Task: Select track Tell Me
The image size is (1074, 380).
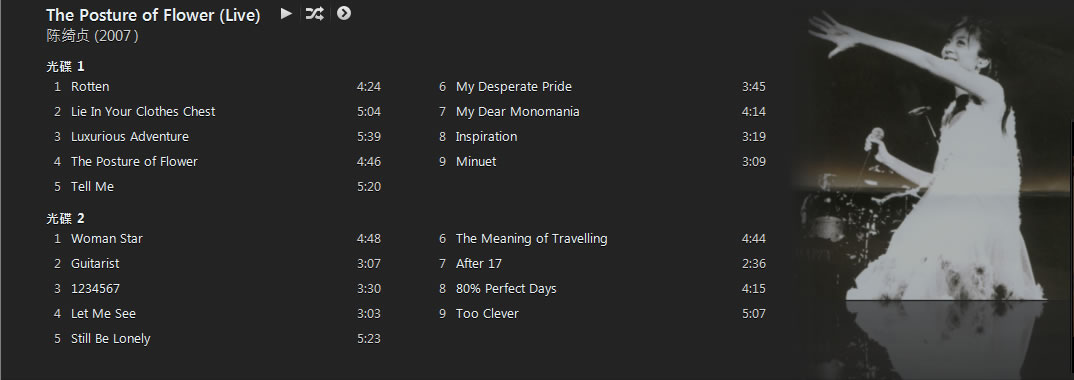Action: (216, 187)
